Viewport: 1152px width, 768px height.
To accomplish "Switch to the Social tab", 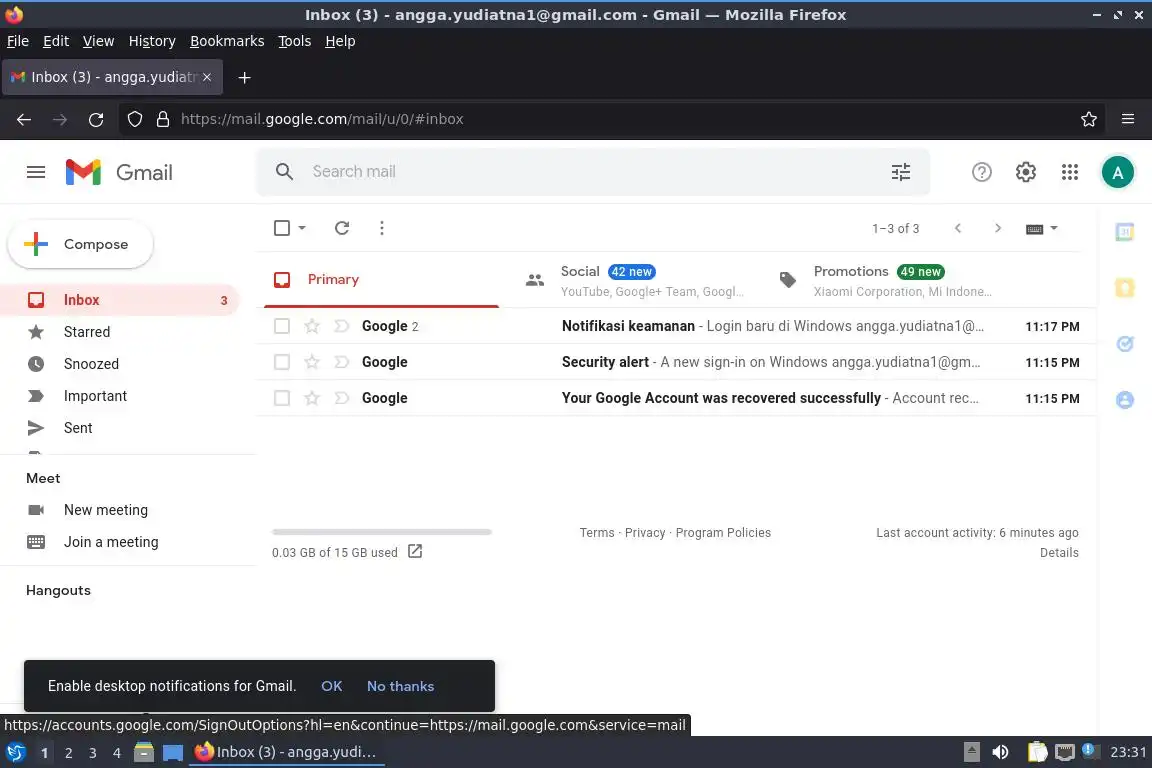I will pyautogui.click(x=635, y=280).
